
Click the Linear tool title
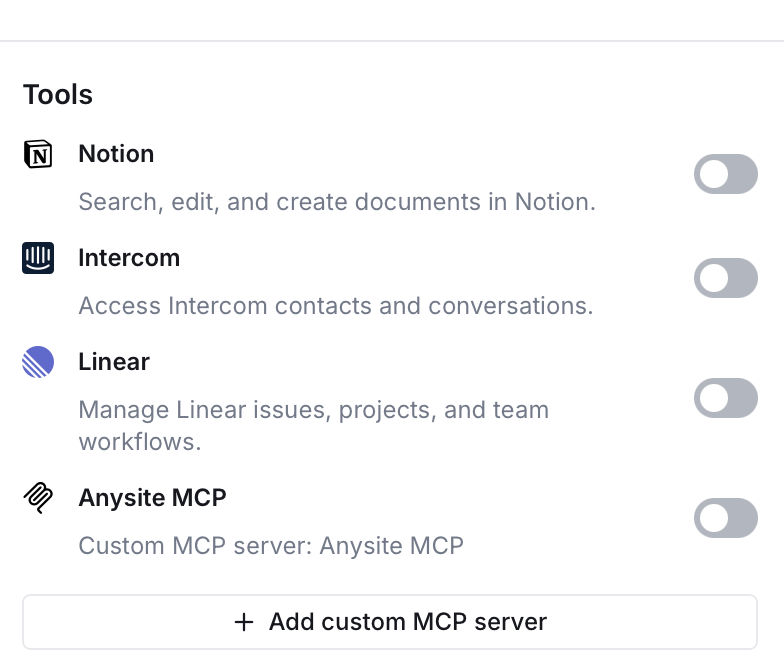click(x=114, y=362)
